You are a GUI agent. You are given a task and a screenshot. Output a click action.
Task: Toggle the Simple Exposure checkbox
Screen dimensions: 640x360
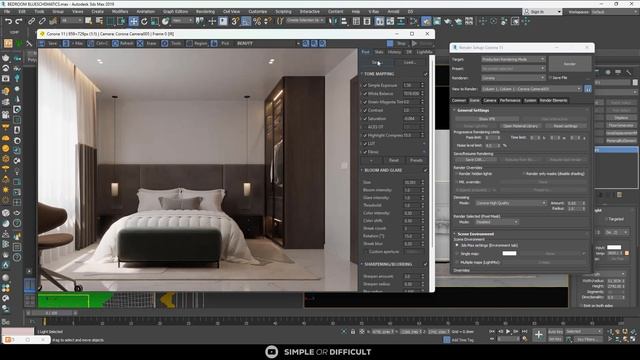tap(365, 85)
